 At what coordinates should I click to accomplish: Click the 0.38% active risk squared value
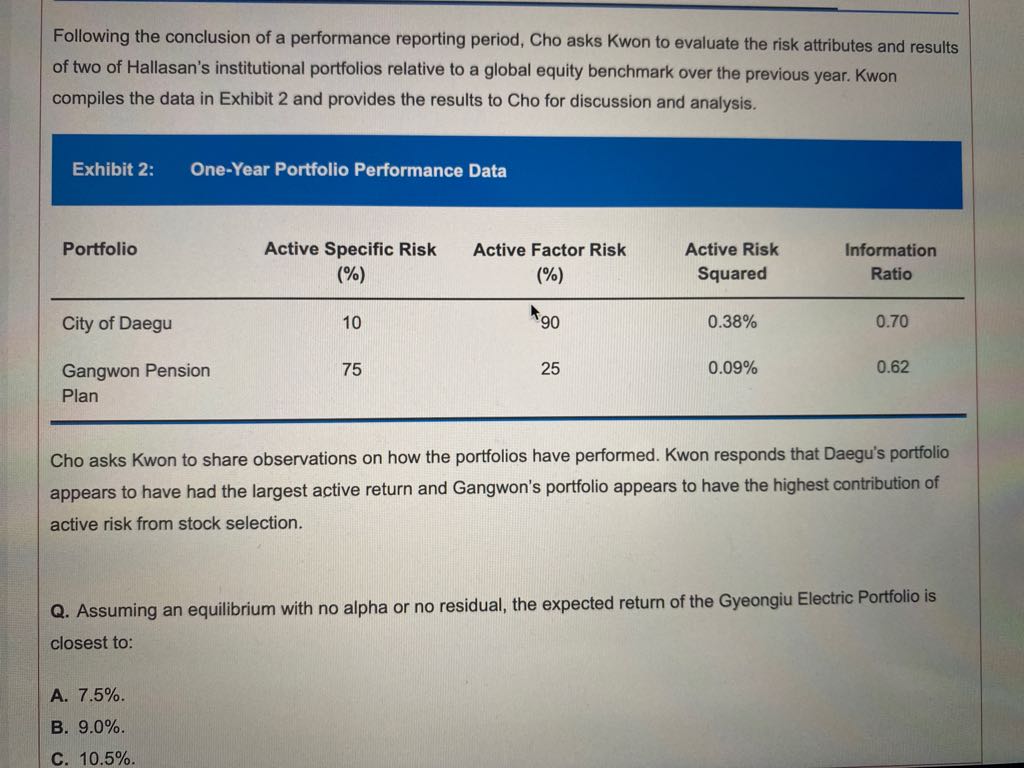tap(732, 322)
